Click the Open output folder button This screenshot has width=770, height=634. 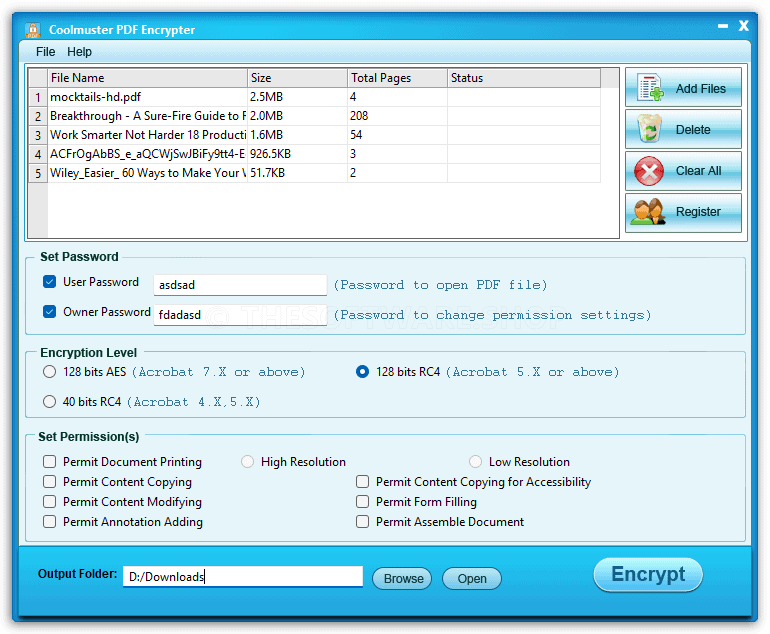click(472, 579)
